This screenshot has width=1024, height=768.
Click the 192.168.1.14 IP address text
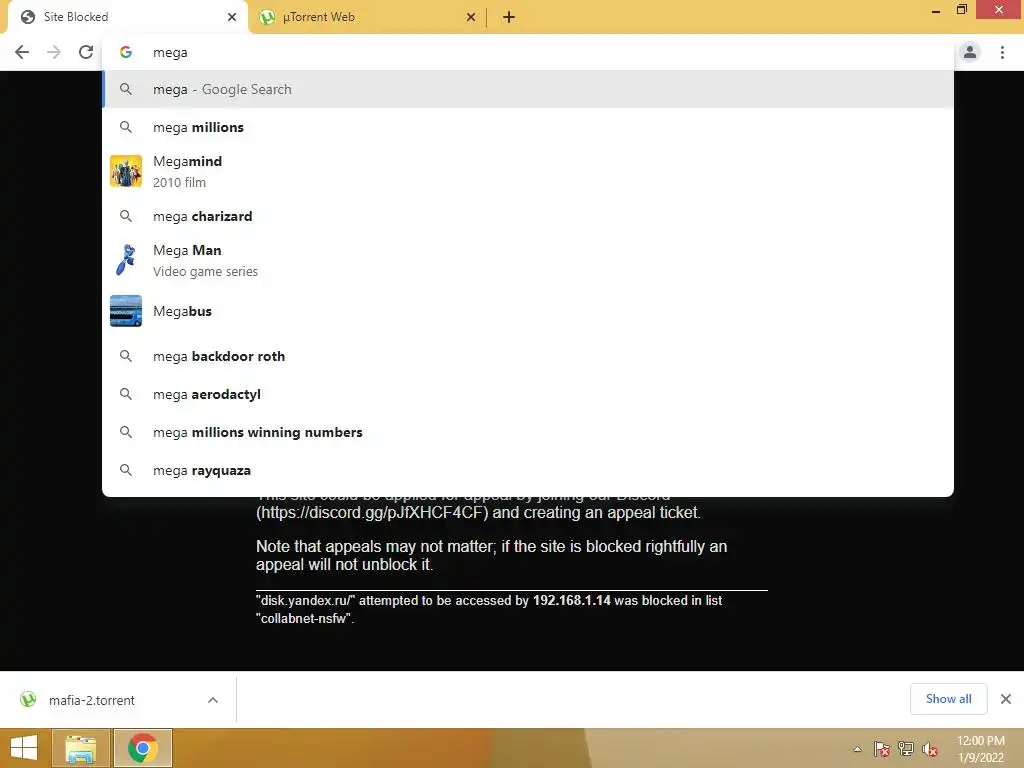point(571,600)
